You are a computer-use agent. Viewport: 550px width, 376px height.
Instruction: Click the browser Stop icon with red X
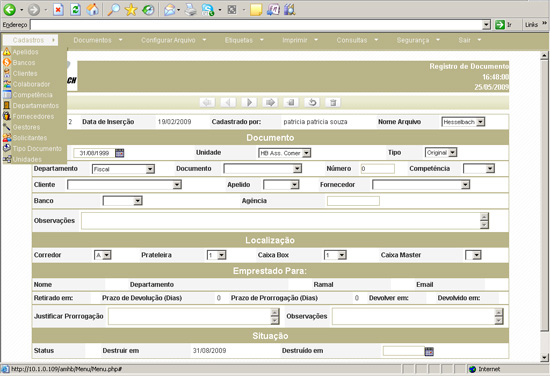click(58, 9)
